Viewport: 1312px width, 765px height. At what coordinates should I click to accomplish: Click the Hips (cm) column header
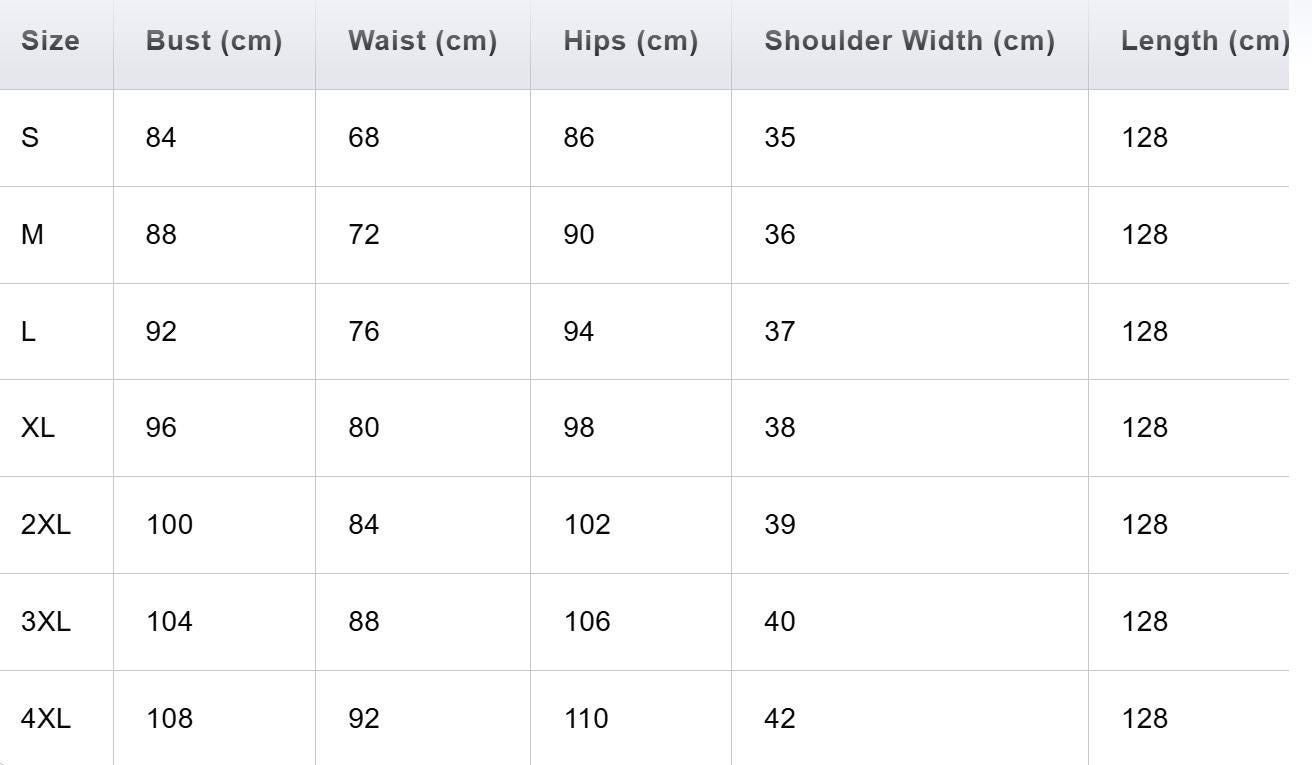[630, 41]
